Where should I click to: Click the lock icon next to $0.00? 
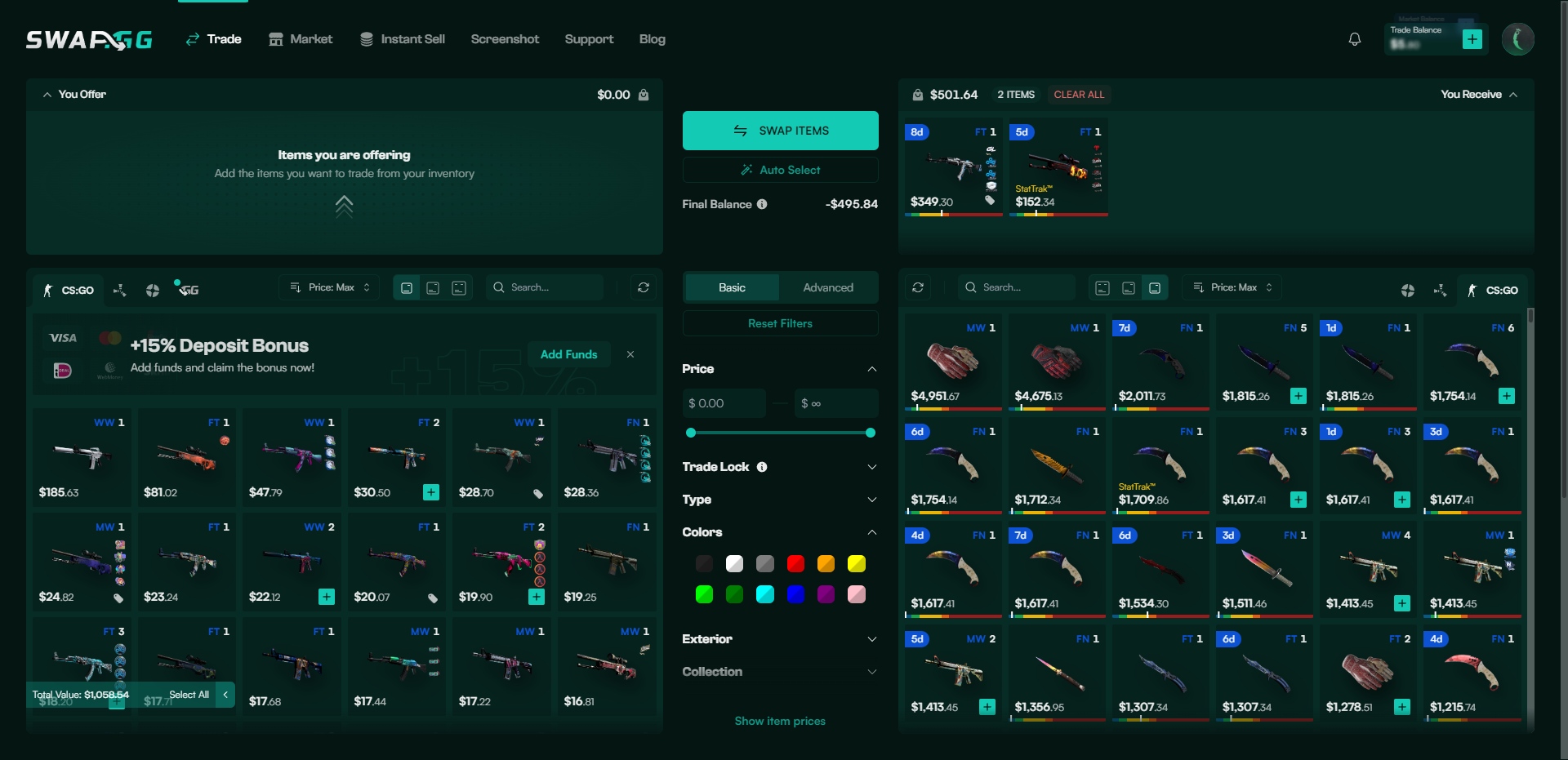coord(644,95)
